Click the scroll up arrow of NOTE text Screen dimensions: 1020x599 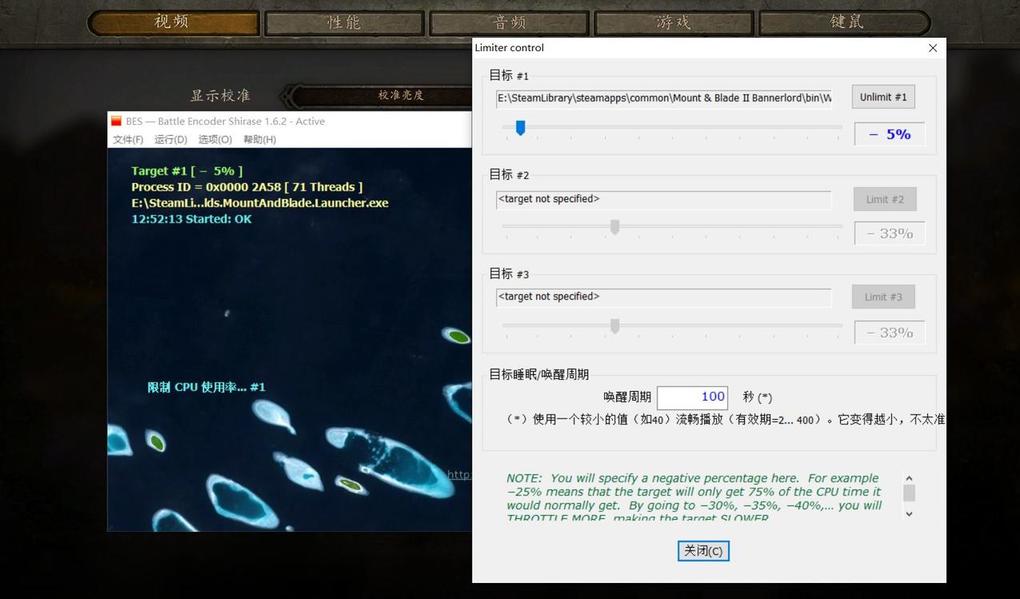(909, 479)
